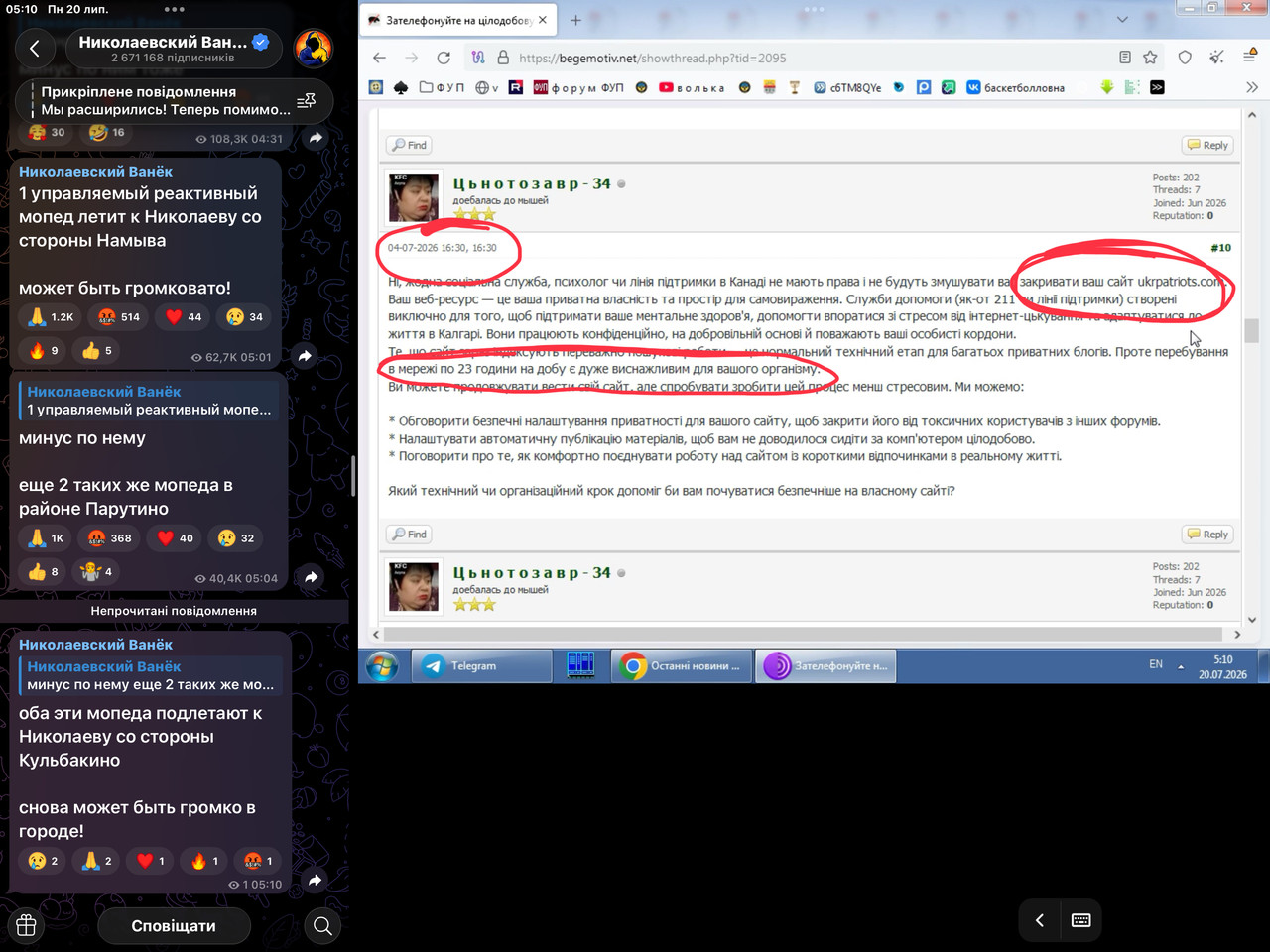Click Find button above post #10

click(x=409, y=145)
